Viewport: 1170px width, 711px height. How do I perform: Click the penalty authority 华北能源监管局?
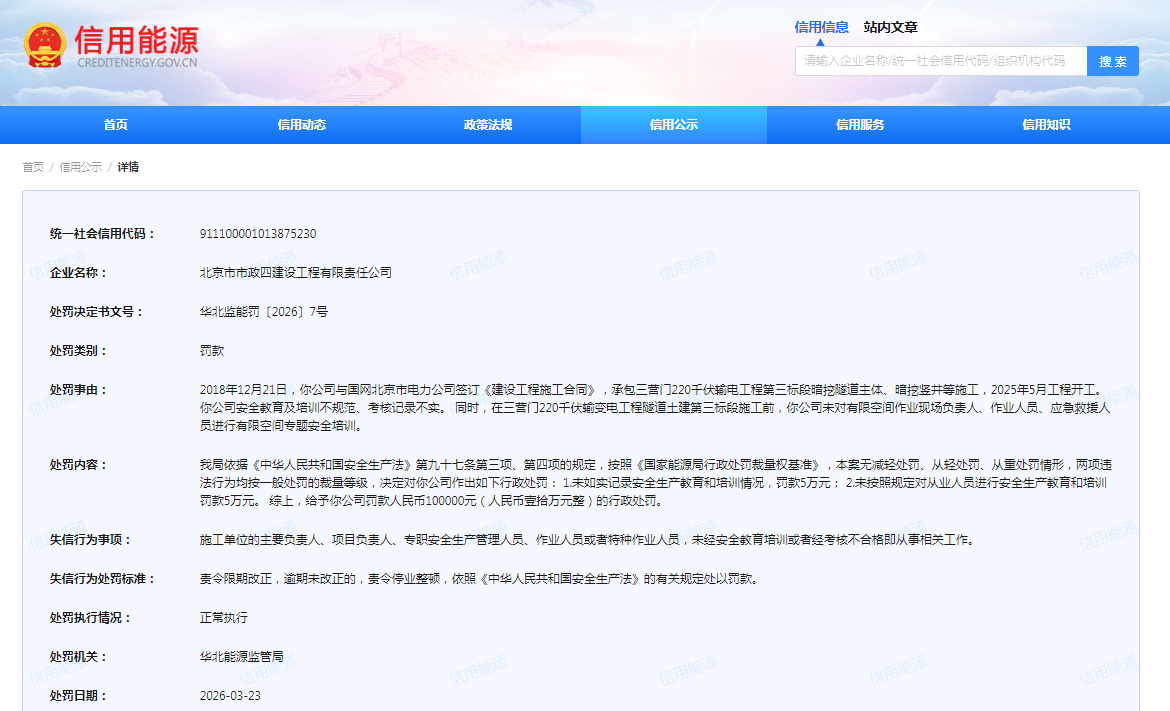(242, 657)
